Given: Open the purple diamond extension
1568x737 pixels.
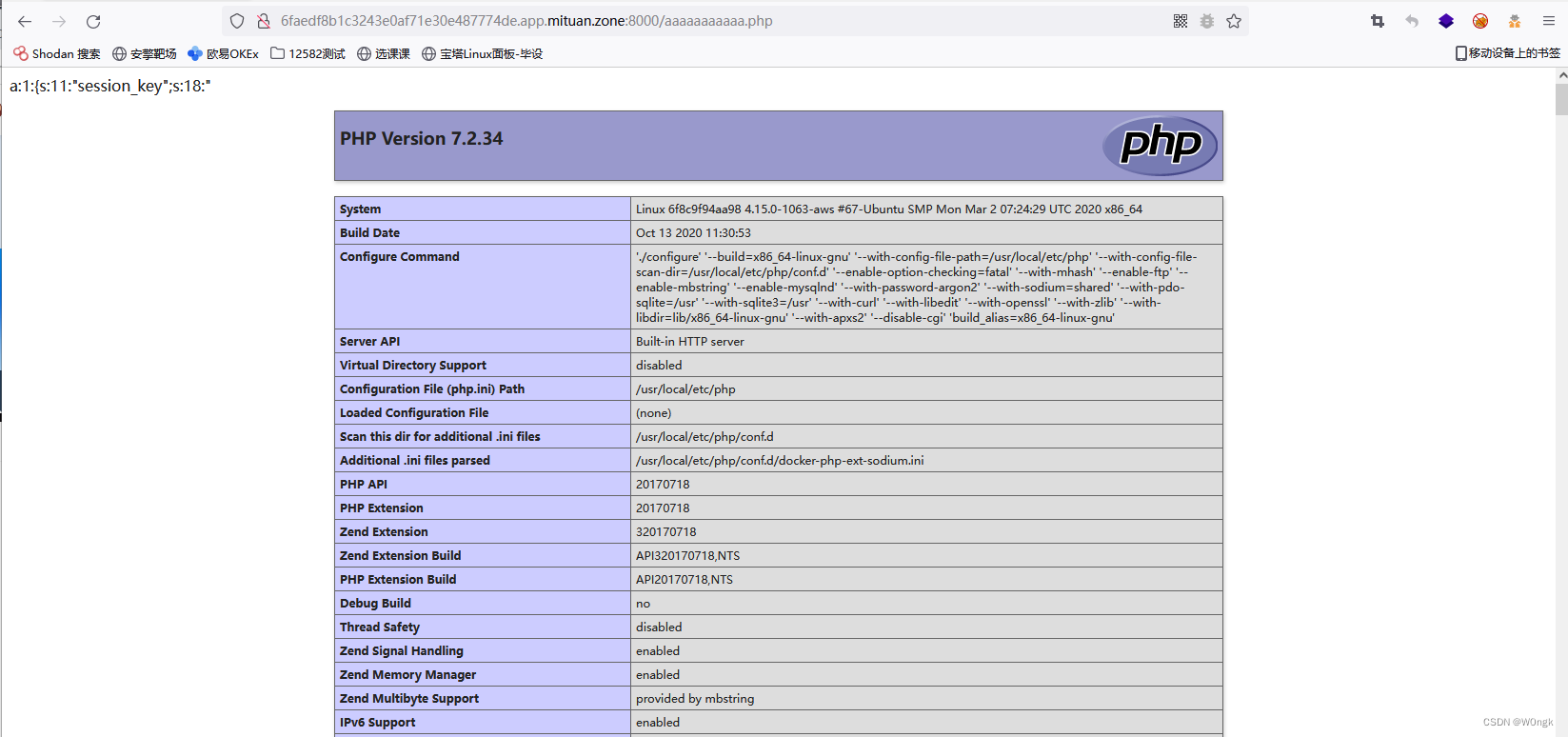Looking at the screenshot, I should pyautogui.click(x=1446, y=21).
